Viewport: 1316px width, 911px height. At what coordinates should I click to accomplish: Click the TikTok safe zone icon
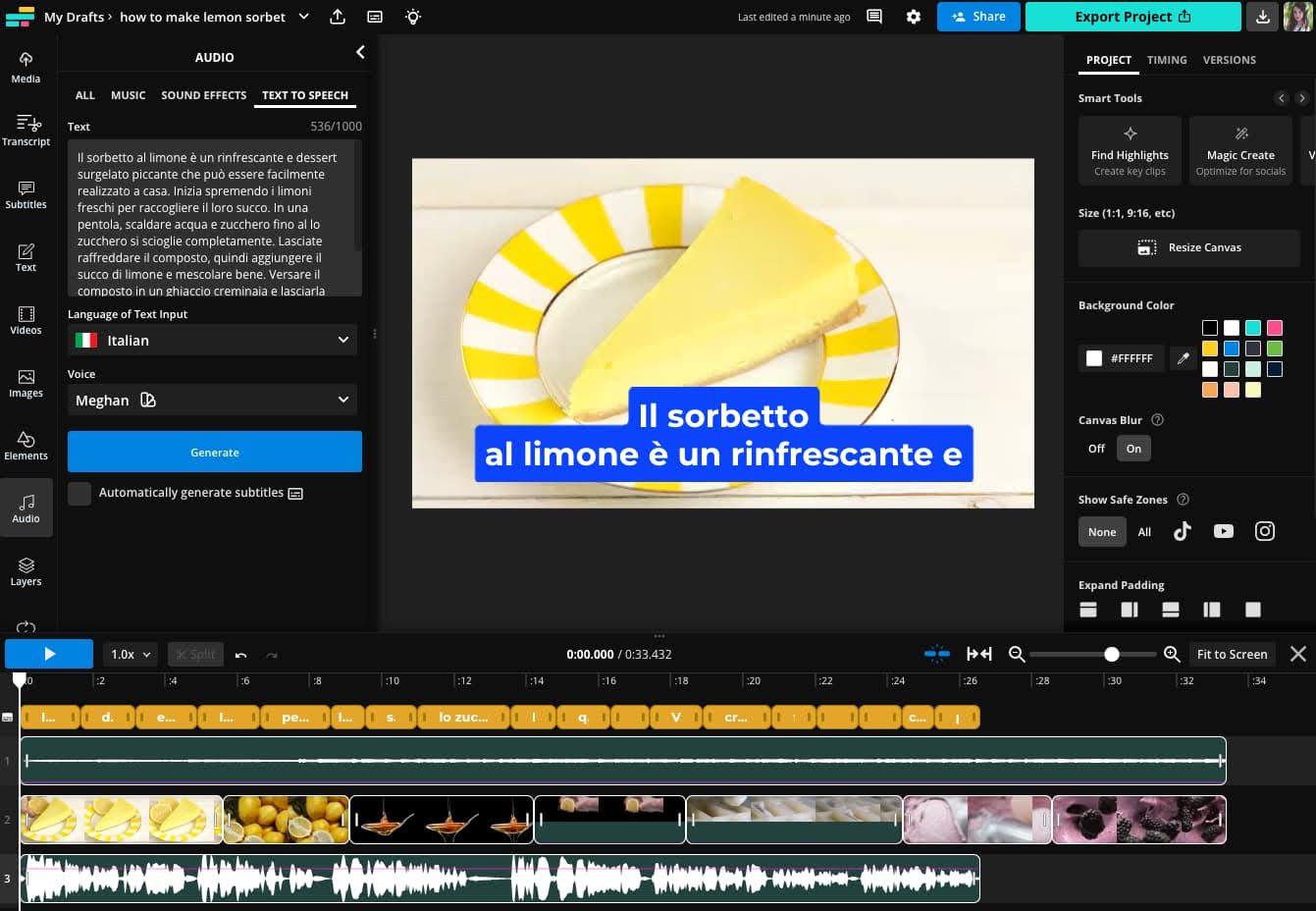pyautogui.click(x=1182, y=531)
